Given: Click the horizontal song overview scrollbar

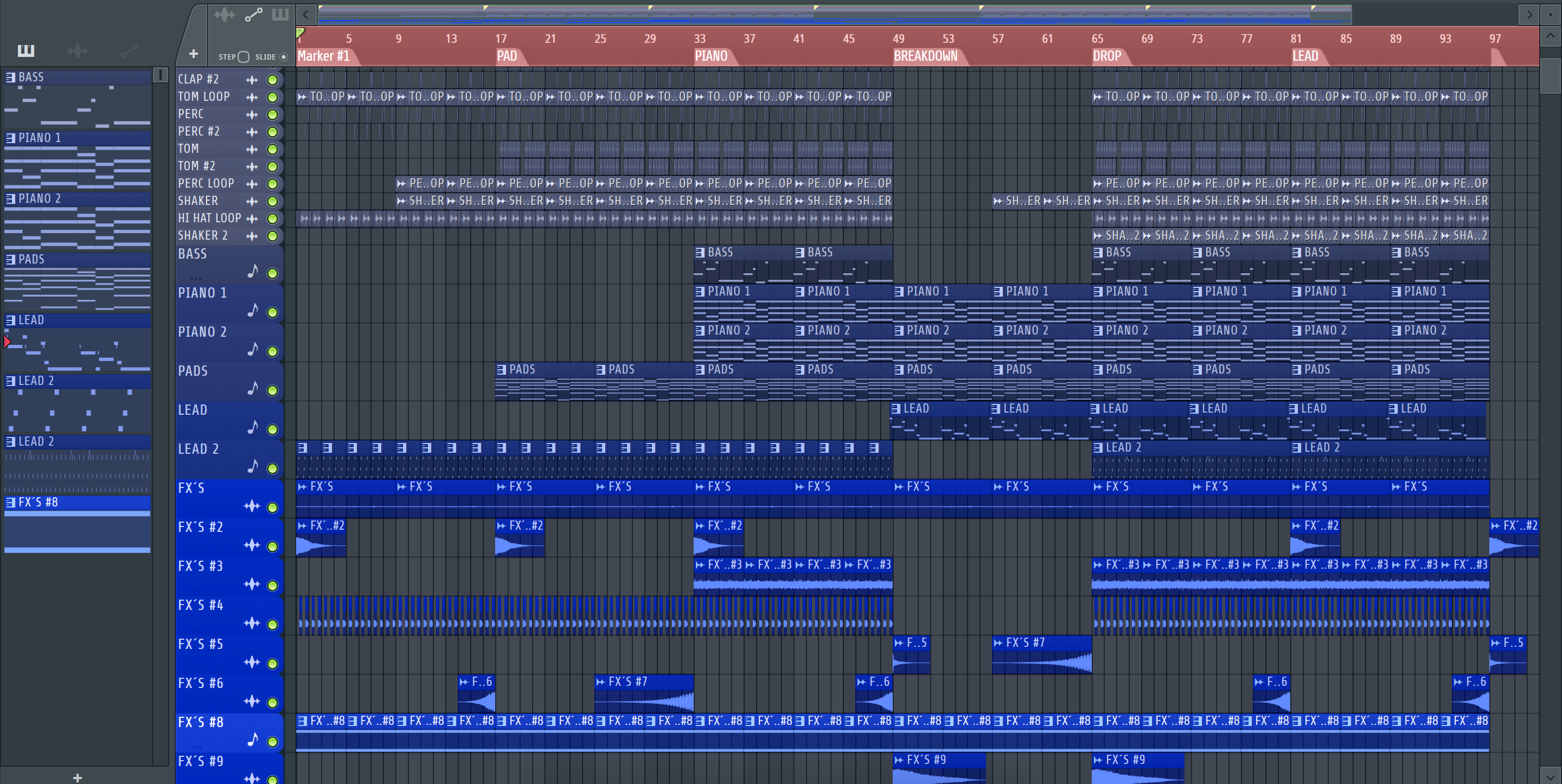Looking at the screenshot, I should pos(834,14).
